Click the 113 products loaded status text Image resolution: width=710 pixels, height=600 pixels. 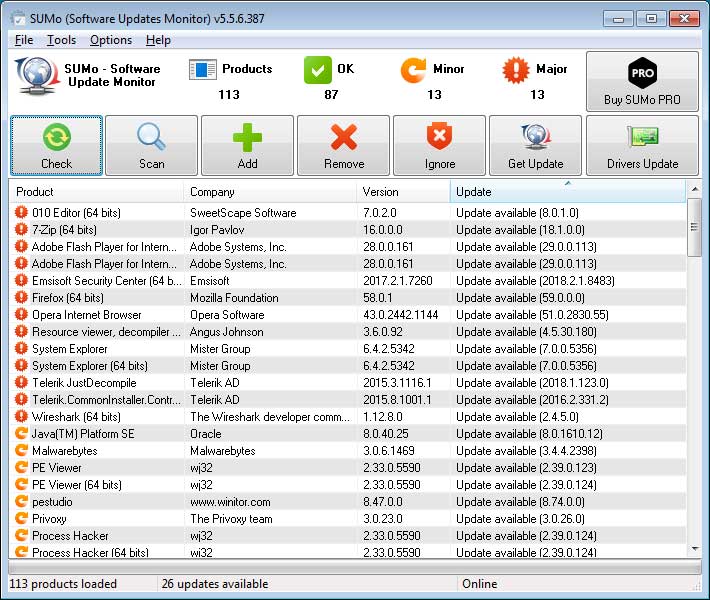[x=63, y=584]
